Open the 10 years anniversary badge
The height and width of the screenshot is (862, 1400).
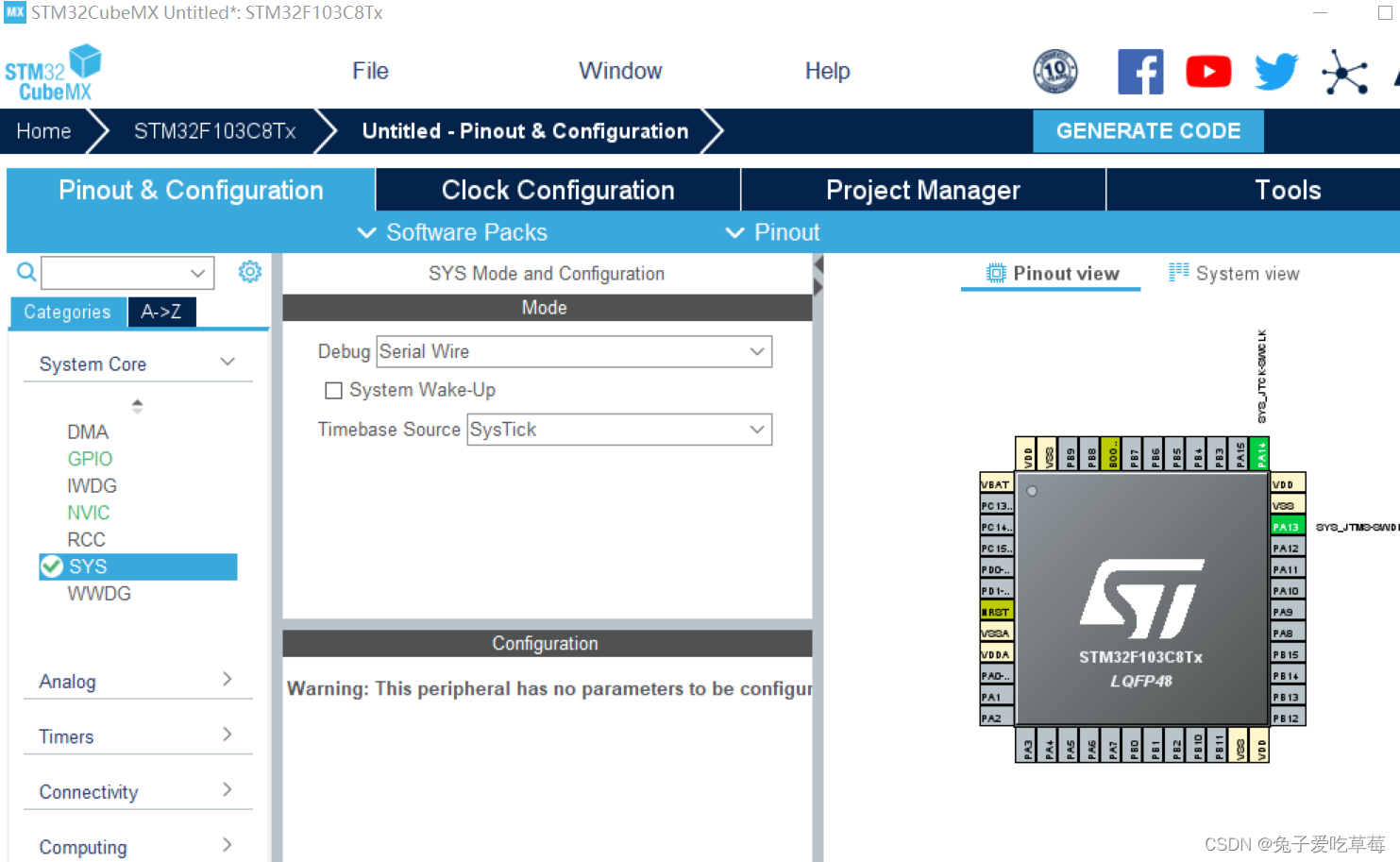[x=1055, y=72]
